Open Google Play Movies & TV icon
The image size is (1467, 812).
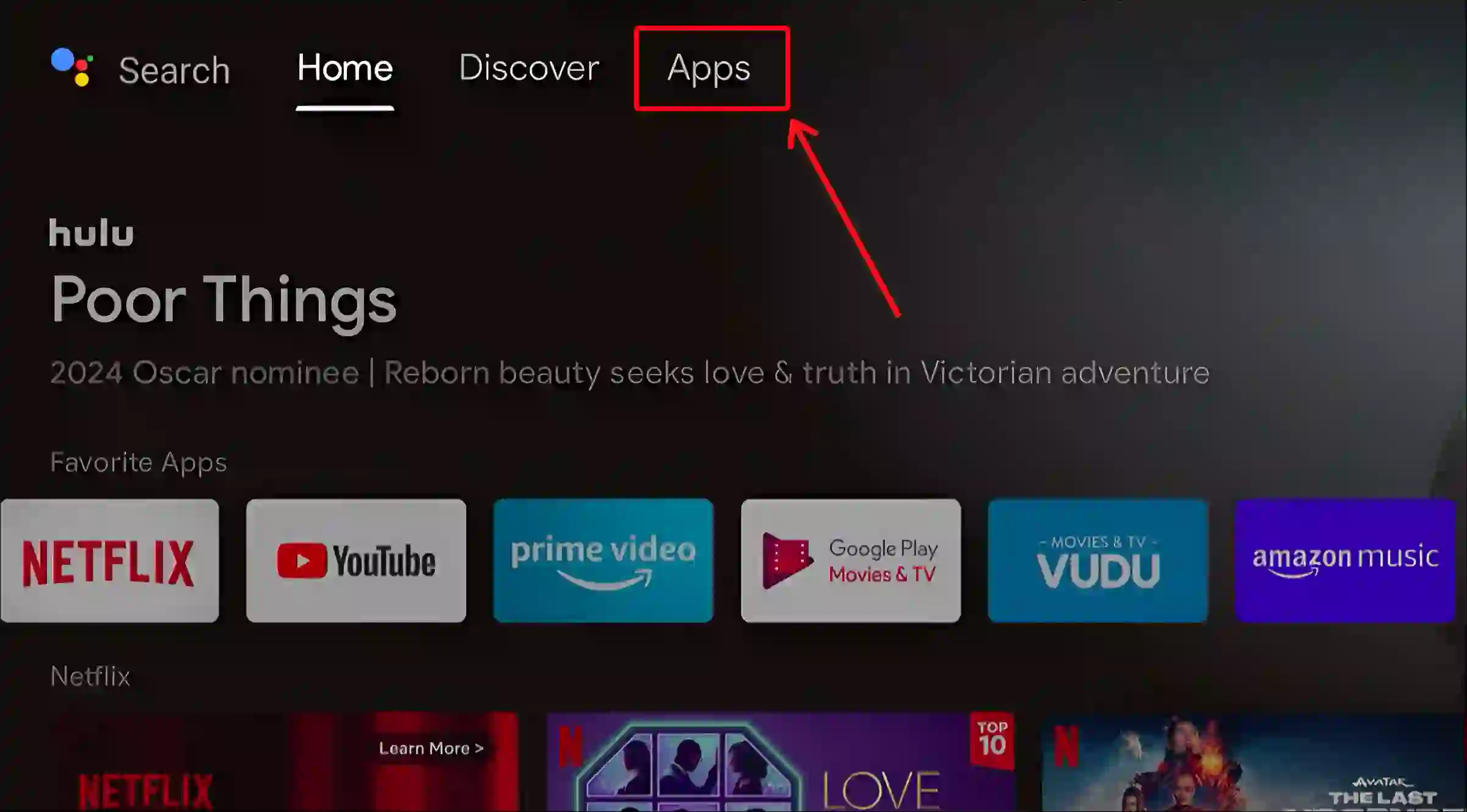(x=851, y=560)
